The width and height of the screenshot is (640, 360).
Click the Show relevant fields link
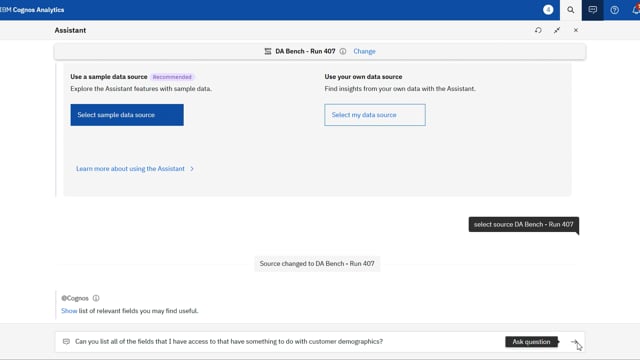[69, 311]
